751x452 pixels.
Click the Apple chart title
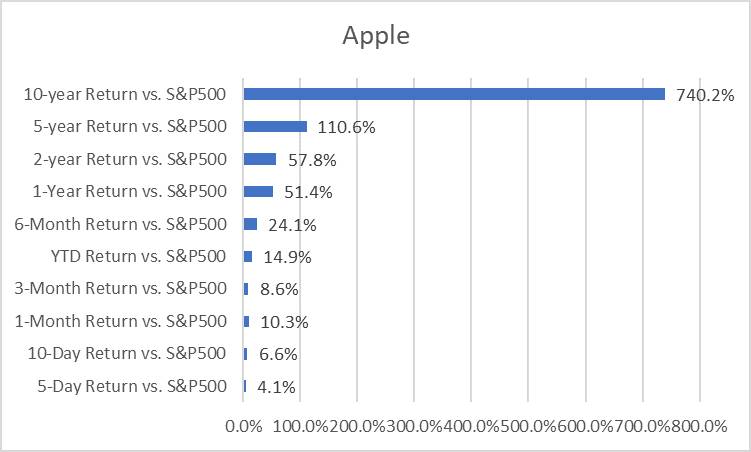(376, 36)
